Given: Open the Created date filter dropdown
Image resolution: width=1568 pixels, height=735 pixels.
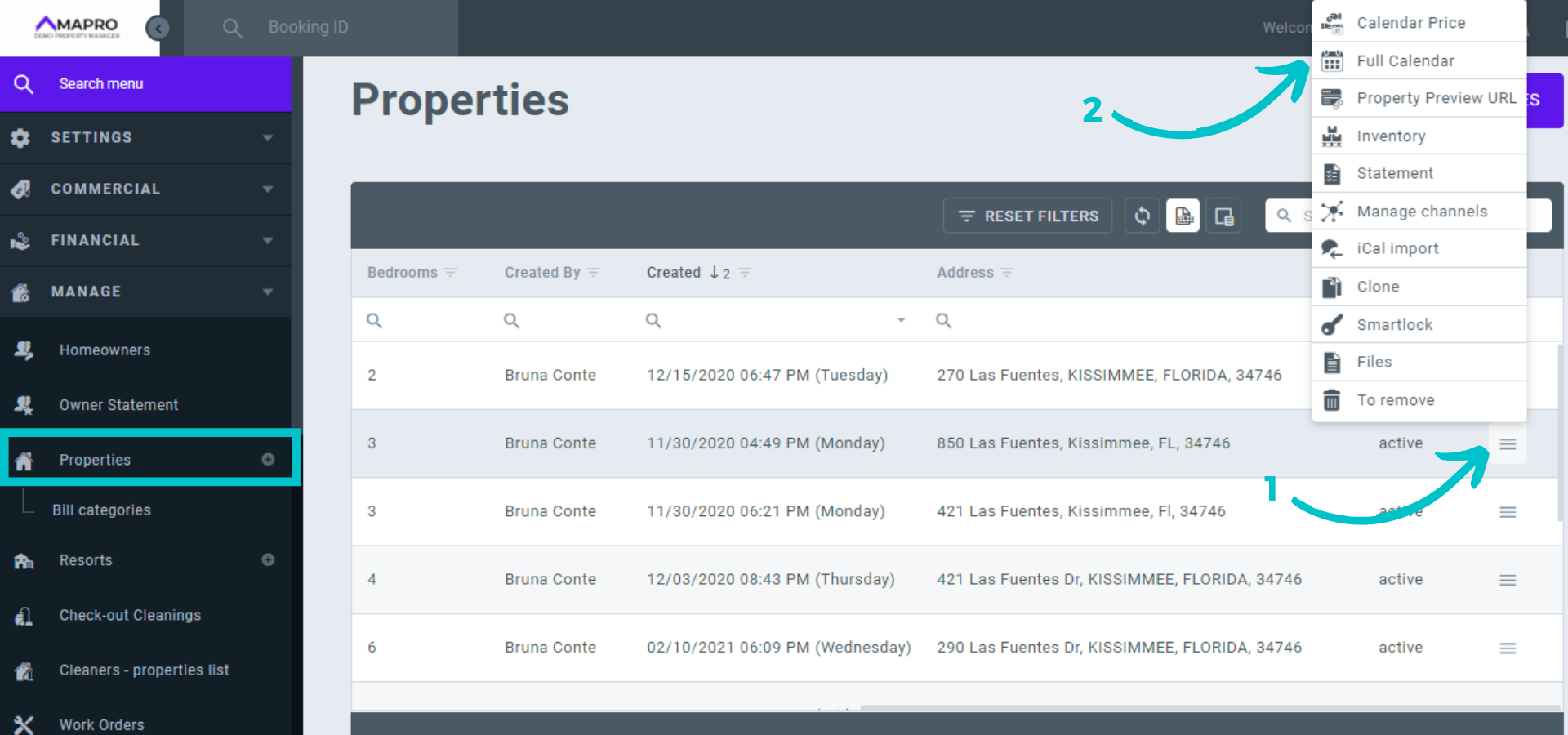Looking at the screenshot, I should (901, 320).
